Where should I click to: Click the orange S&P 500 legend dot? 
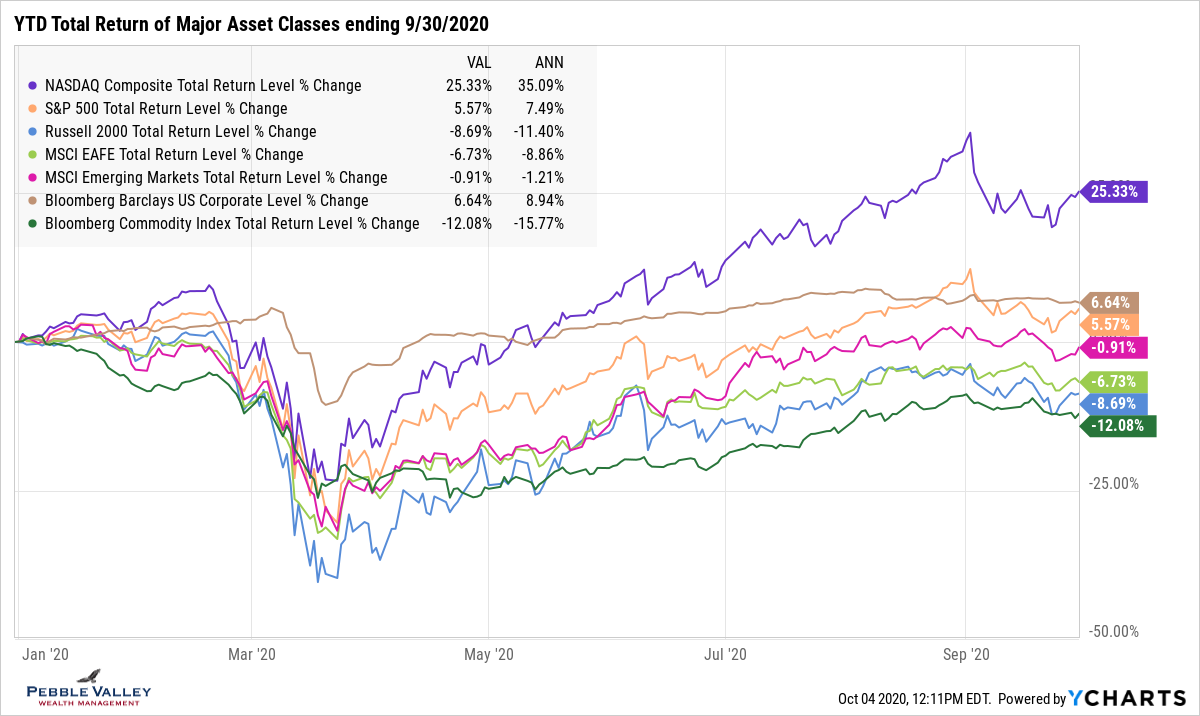click(x=36, y=109)
